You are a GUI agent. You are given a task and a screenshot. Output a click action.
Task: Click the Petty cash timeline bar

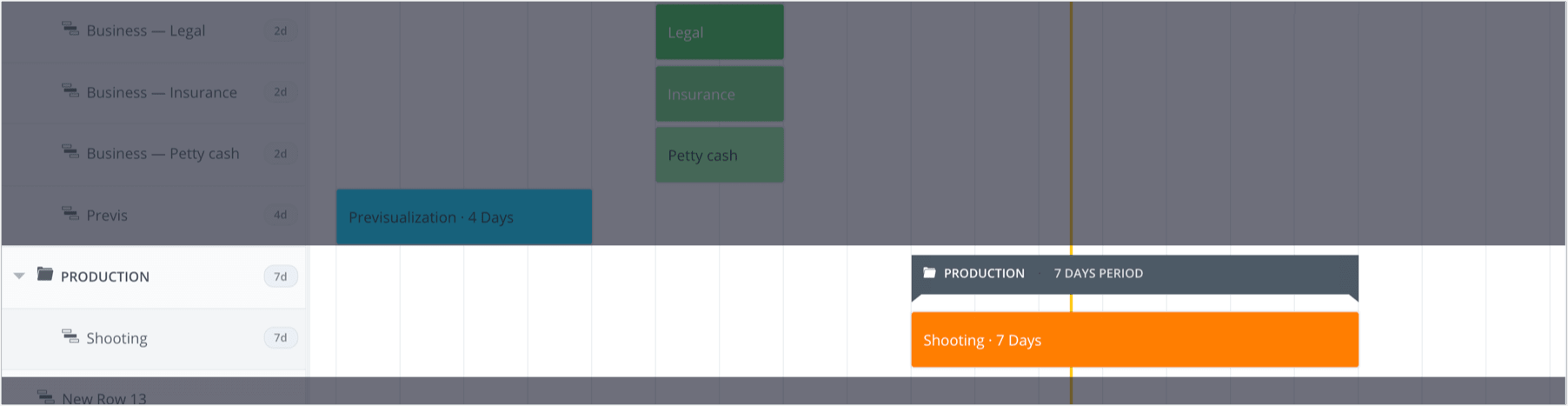tap(720, 156)
